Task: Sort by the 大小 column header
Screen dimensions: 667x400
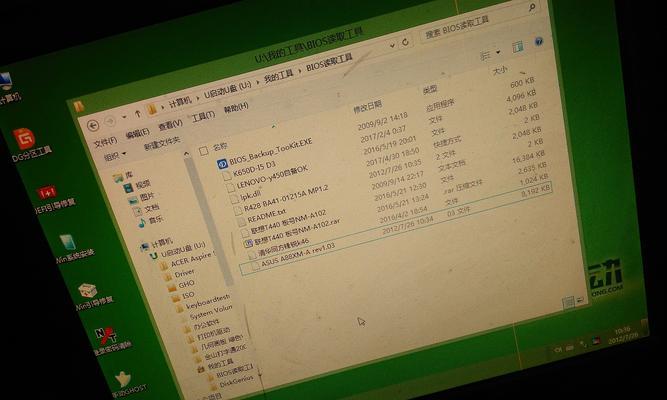Action: [x=499, y=71]
